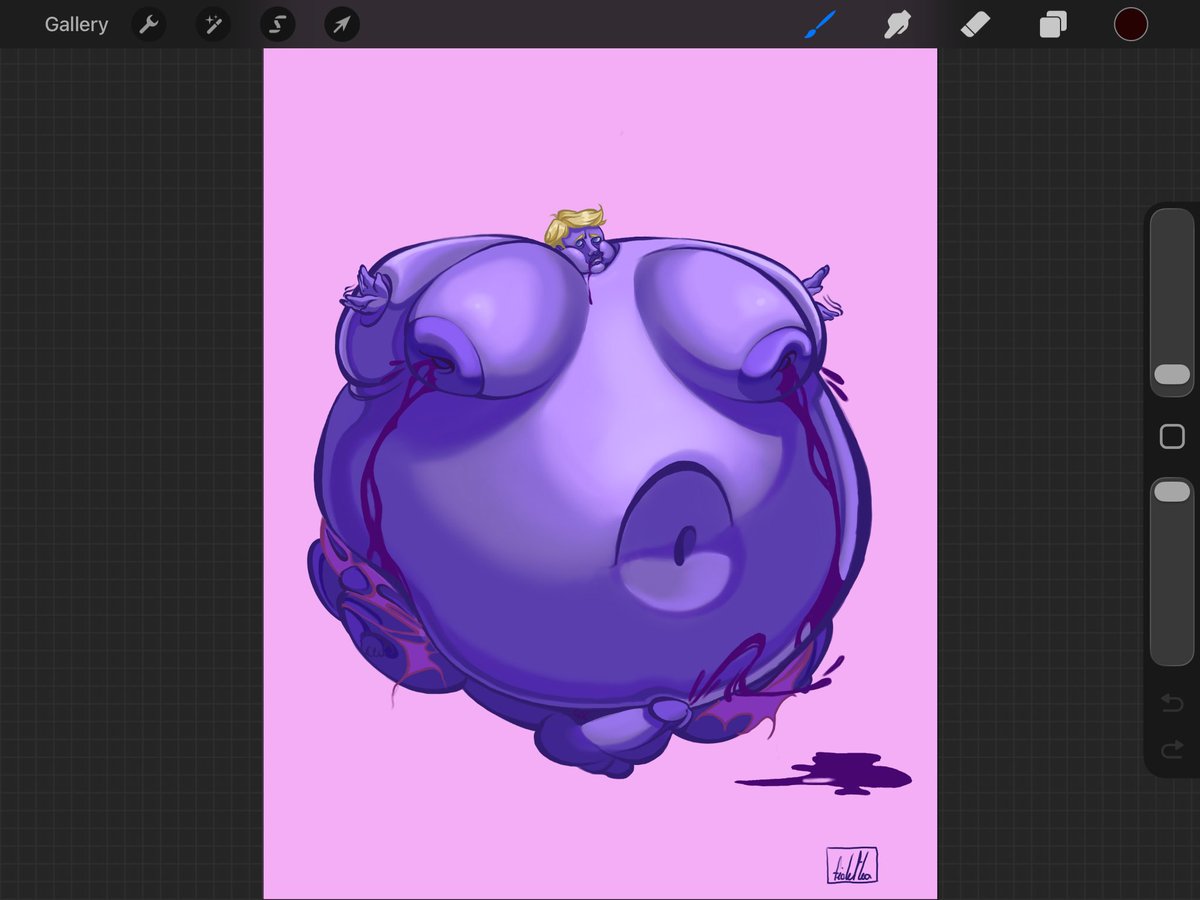Viewport: 1200px width, 900px height.
Task: Select the Brush tool
Action: coord(820,24)
